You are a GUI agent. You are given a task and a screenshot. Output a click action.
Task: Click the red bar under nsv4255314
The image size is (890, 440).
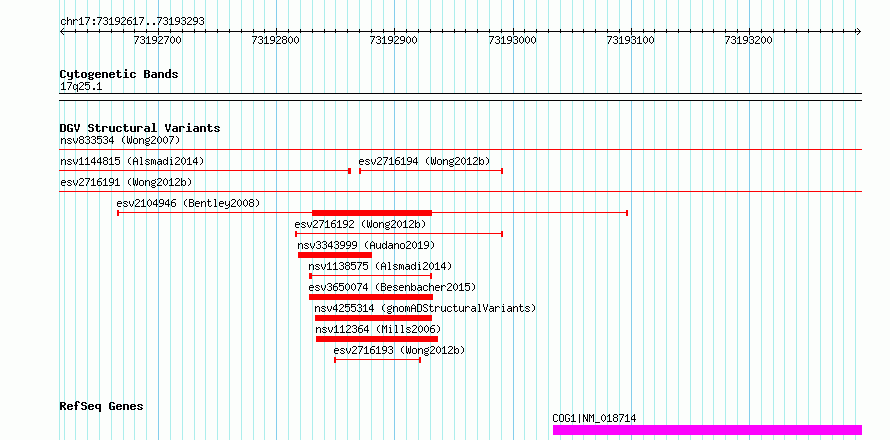coord(373,318)
